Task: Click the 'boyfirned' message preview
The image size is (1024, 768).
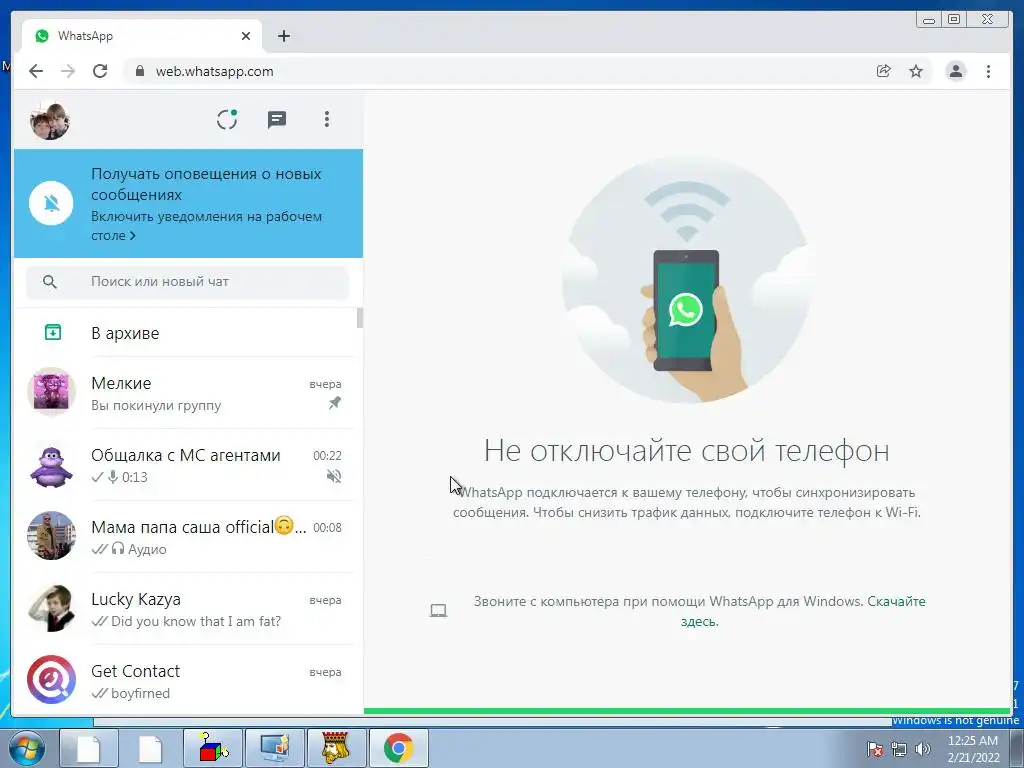Action: click(x=140, y=693)
